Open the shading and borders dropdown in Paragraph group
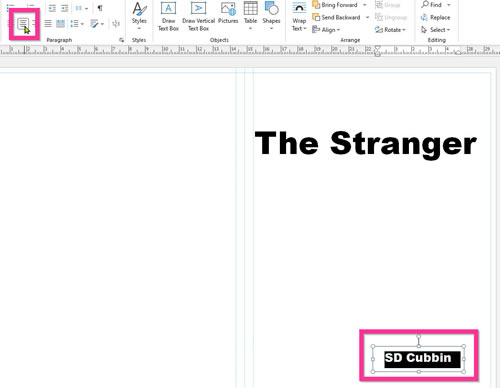The width and height of the screenshot is (500, 388). (97, 24)
